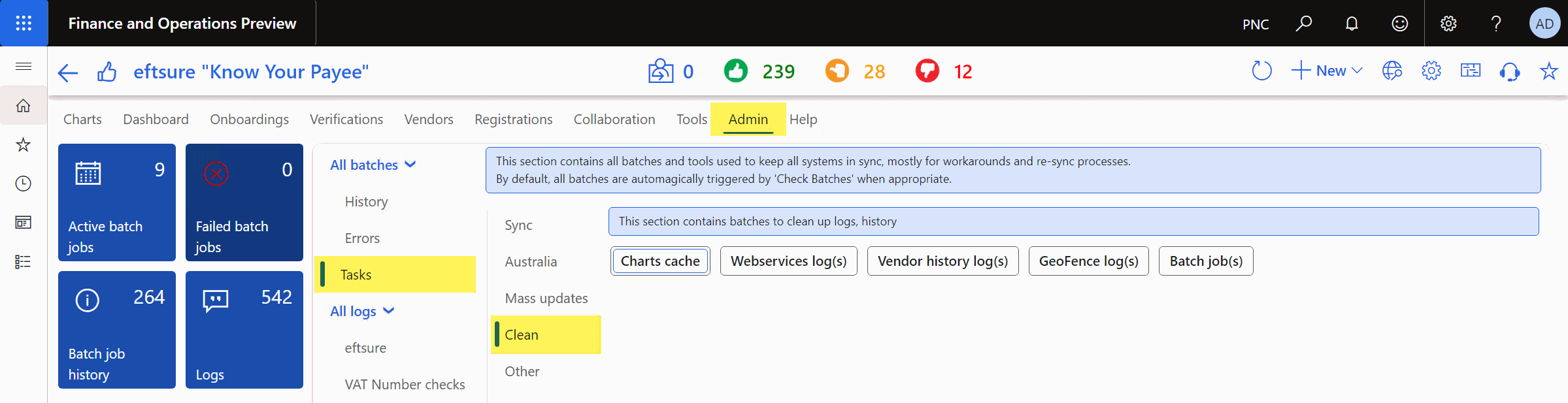Open the headset support icon
Image resolution: width=1568 pixels, height=403 pixels.
tap(1510, 71)
